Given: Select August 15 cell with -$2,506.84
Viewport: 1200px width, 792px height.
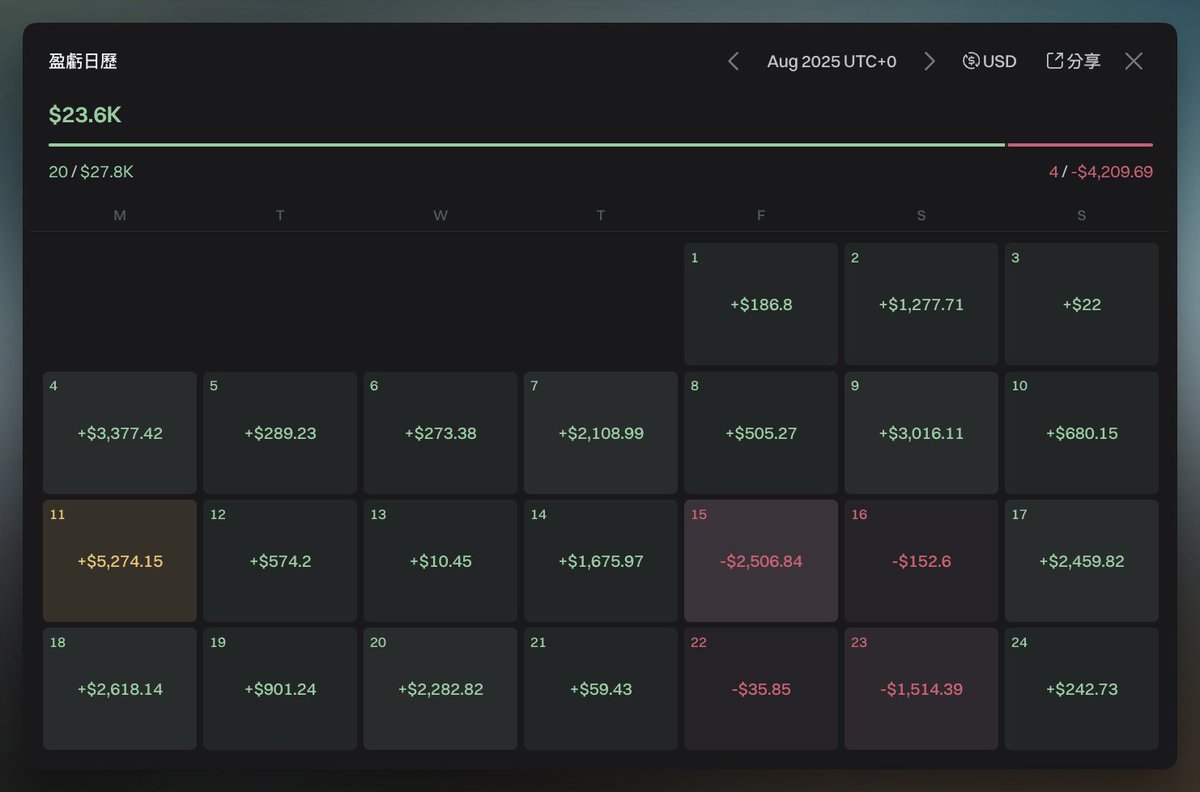Looking at the screenshot, I should tap(761, 561).
